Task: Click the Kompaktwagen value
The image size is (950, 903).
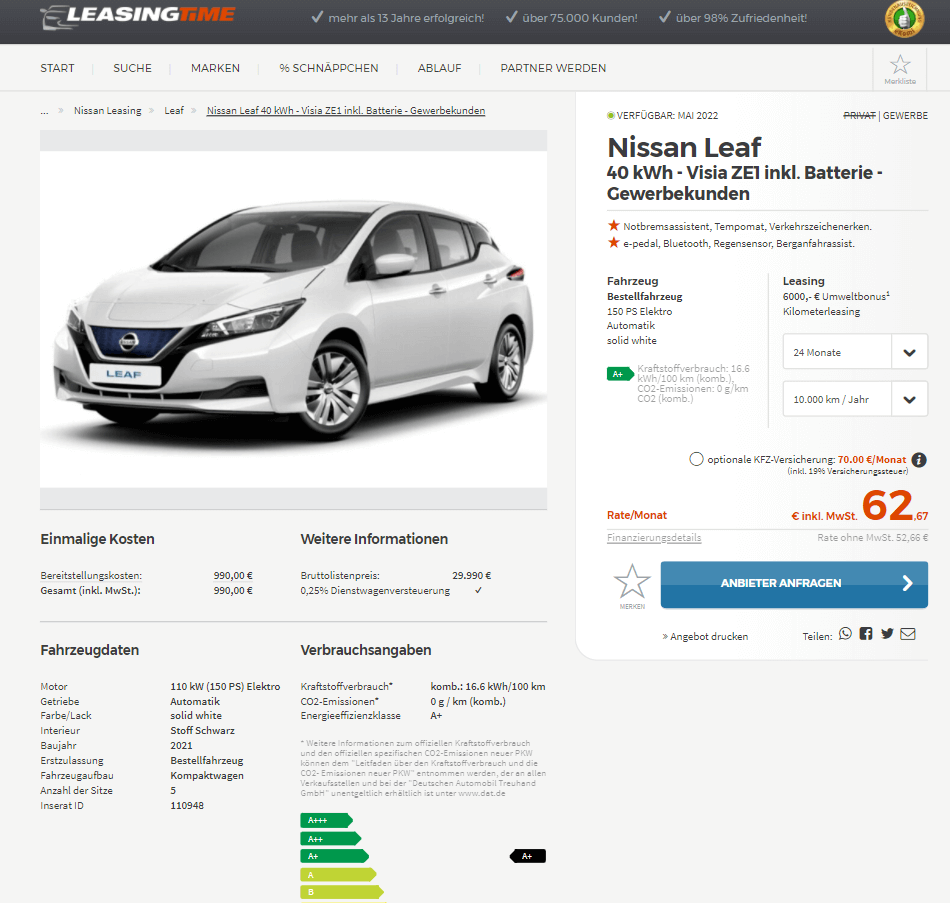Action: point(207,775)
